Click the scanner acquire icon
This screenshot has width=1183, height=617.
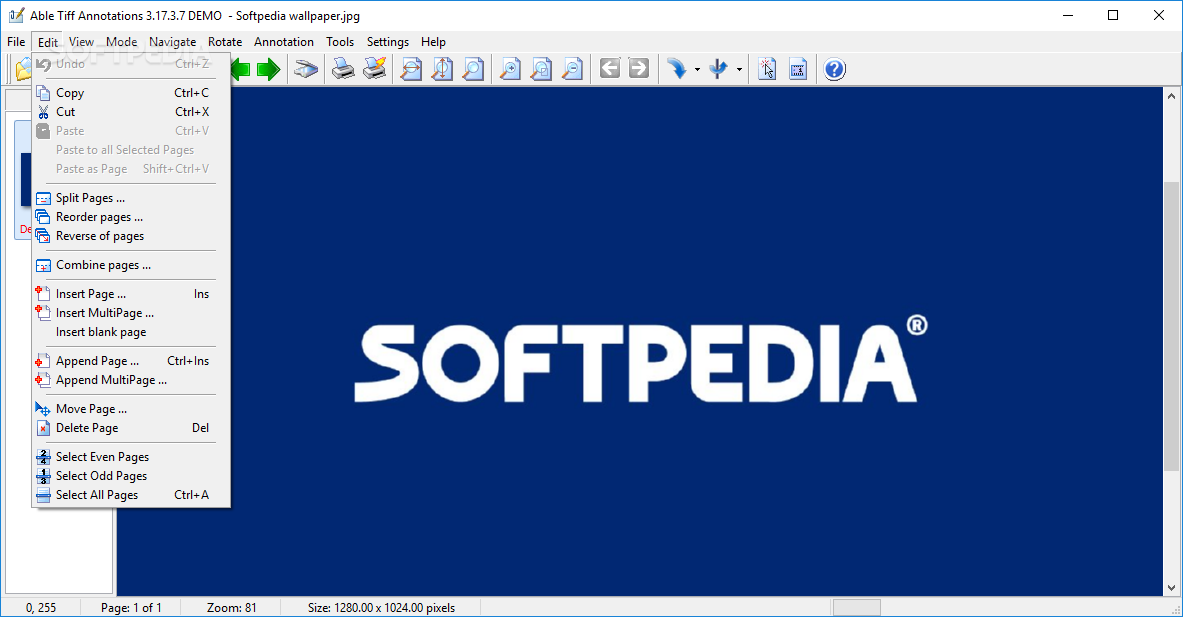coord(306,69)
